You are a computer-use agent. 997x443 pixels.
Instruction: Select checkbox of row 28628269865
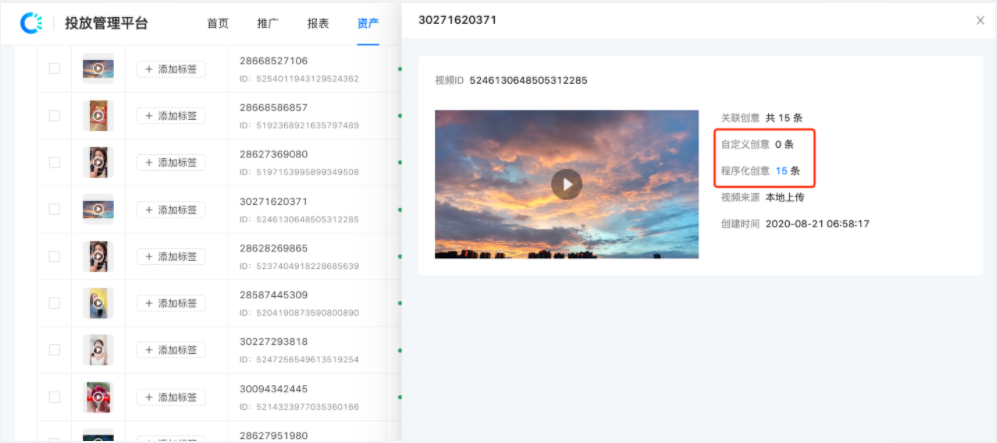(x=55, y=256)
